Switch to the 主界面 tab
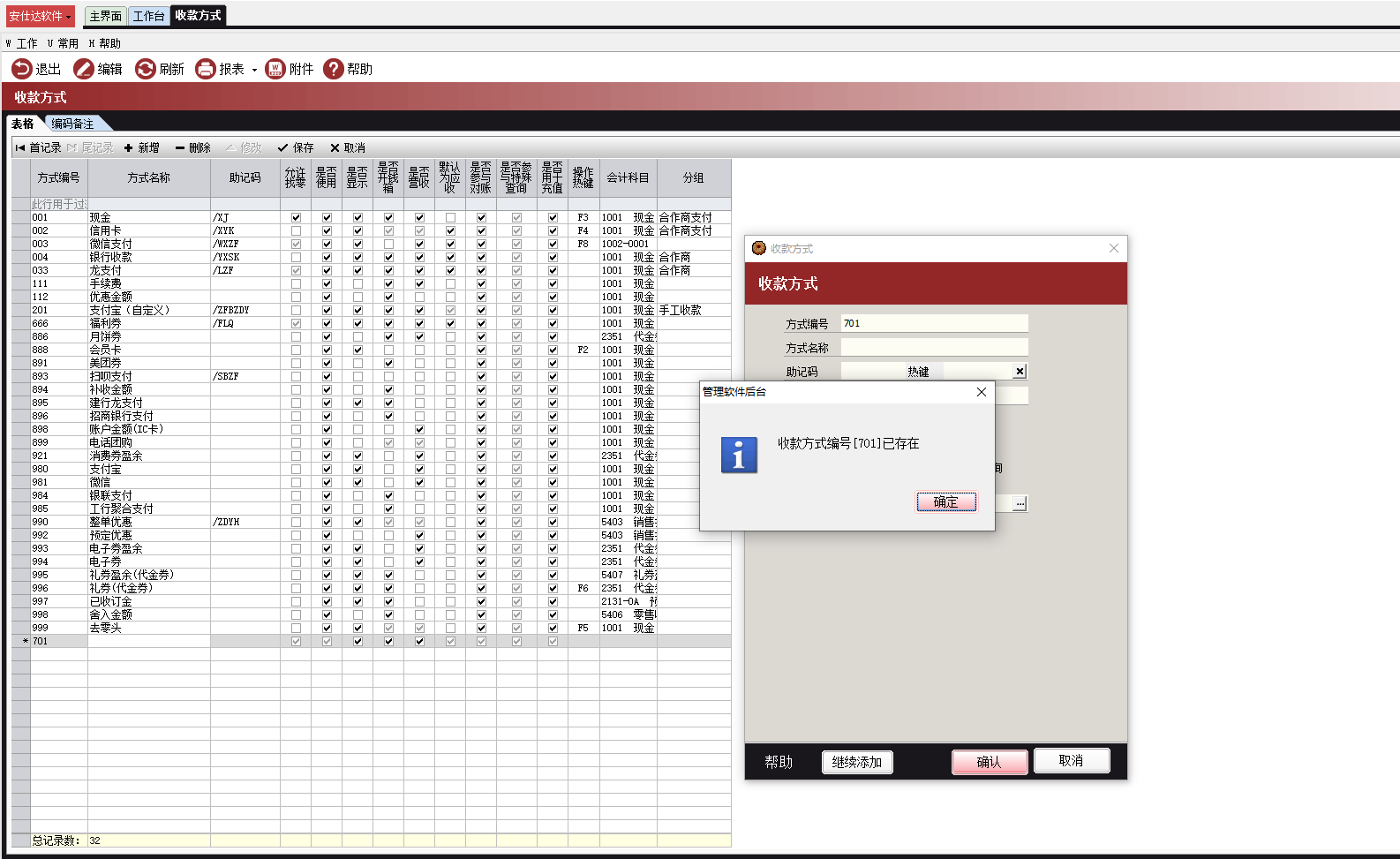 [x=106, y=16]
